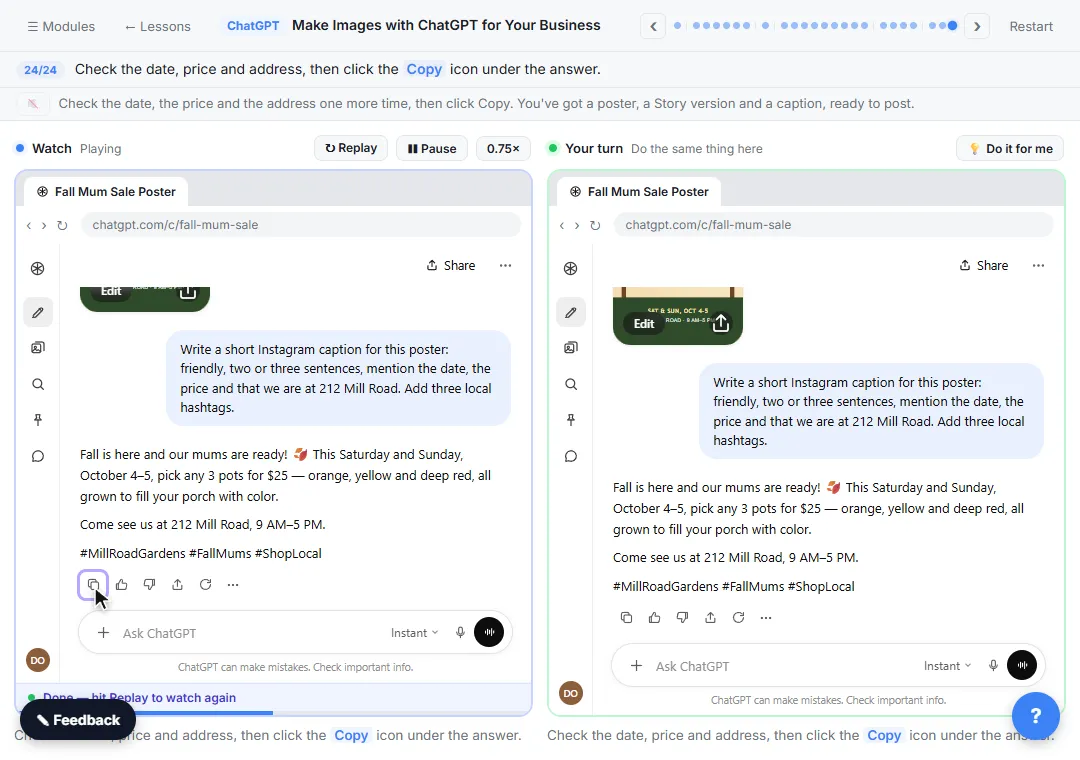Click the microphone icon in the Your turn composer
Image resolution: width=1080 pixels, height=760 pixels.
click(x=993, y=666)
